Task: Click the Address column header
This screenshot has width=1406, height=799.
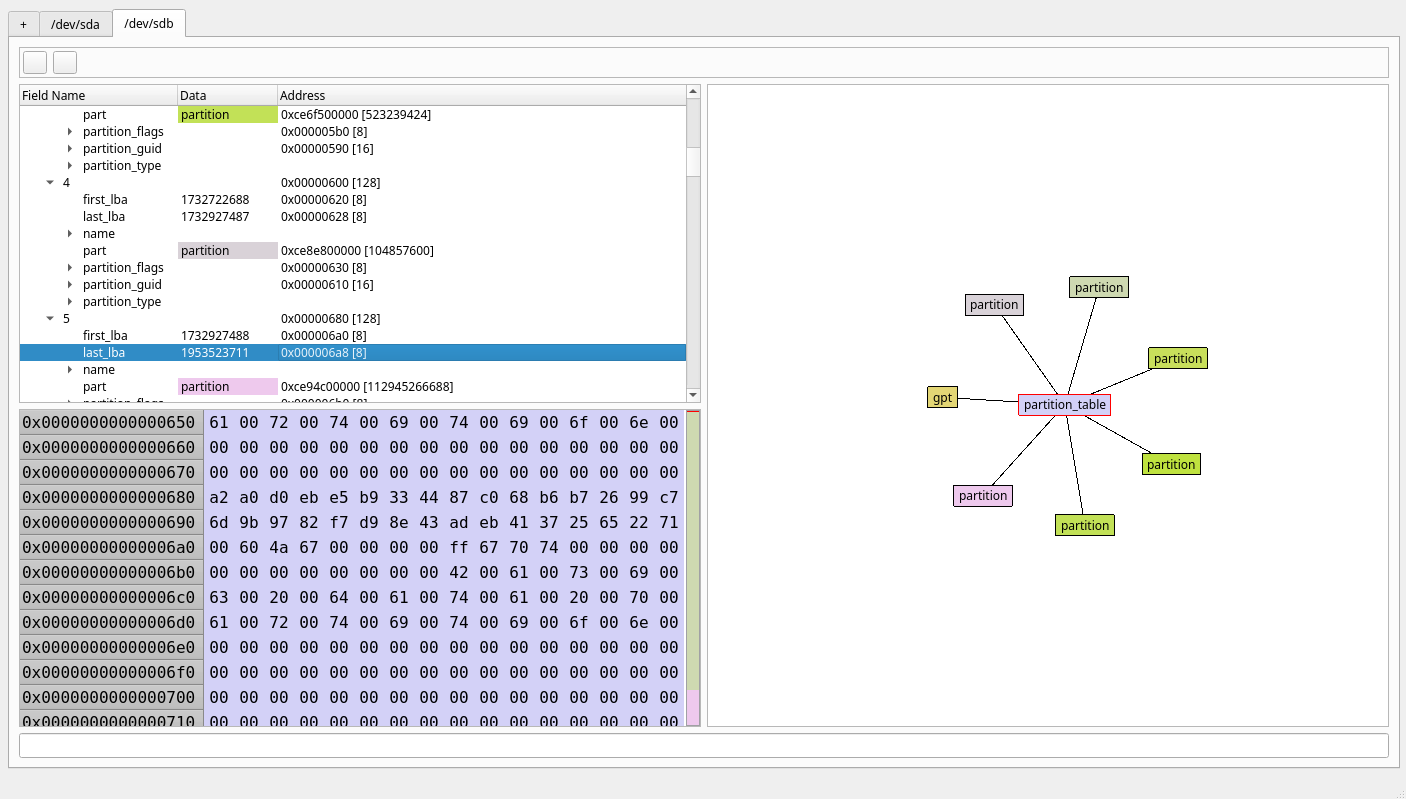Action: [x=481, y=95]
